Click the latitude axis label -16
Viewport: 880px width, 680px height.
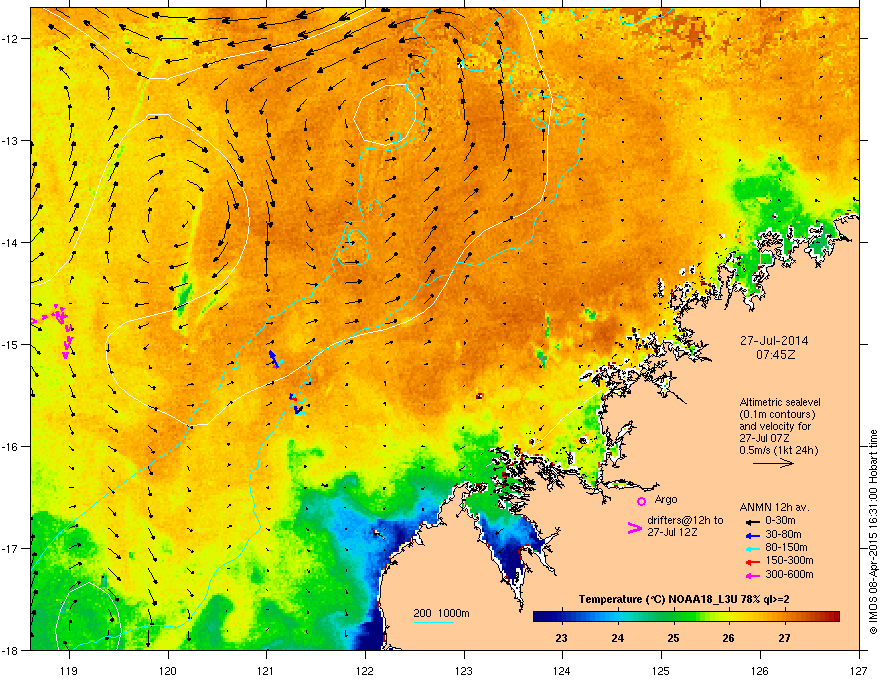point(10,447)
